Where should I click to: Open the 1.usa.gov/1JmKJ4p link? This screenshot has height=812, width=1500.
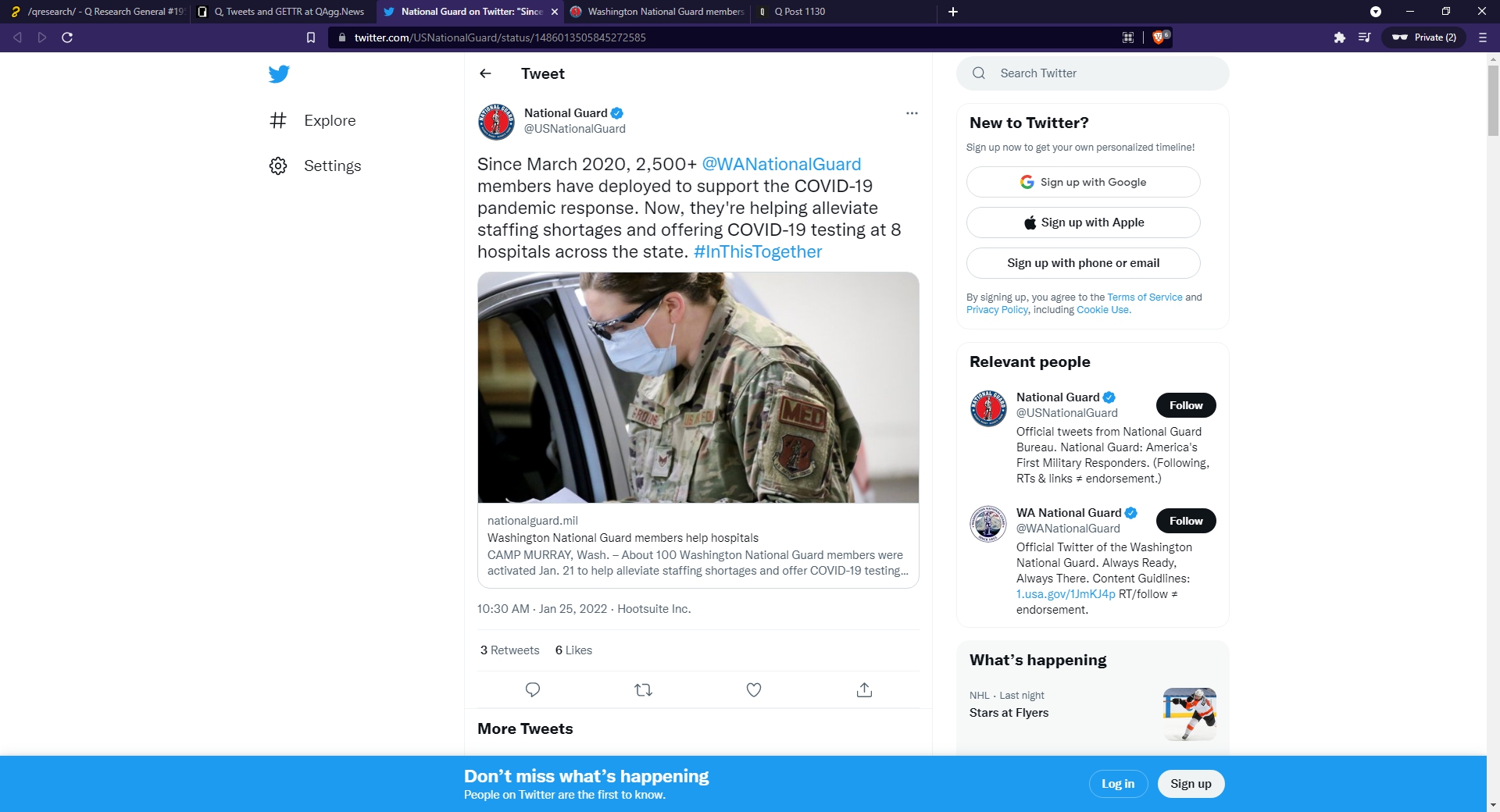point(1066,594)
